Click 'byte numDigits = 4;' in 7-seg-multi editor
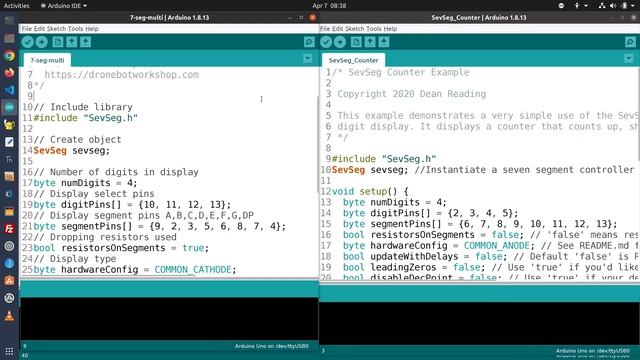Image resolution: width=640 pixels, height=360 pixels. [x=85, y=183]
